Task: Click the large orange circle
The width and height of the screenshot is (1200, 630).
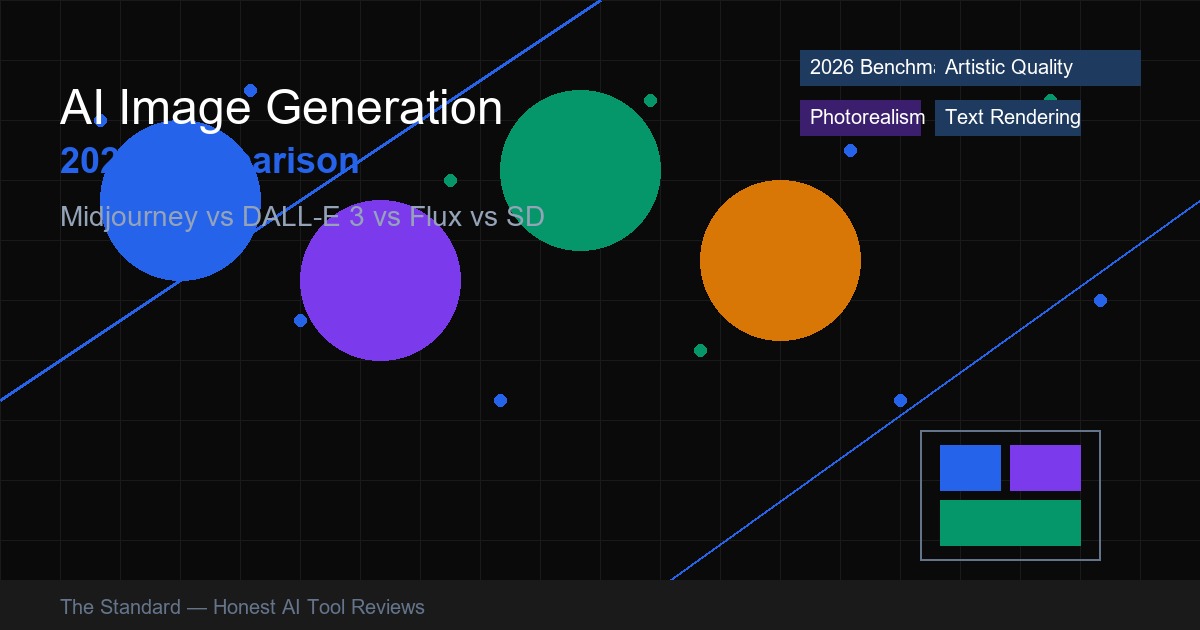Action: pyautogui.click(x=780, y=260)
